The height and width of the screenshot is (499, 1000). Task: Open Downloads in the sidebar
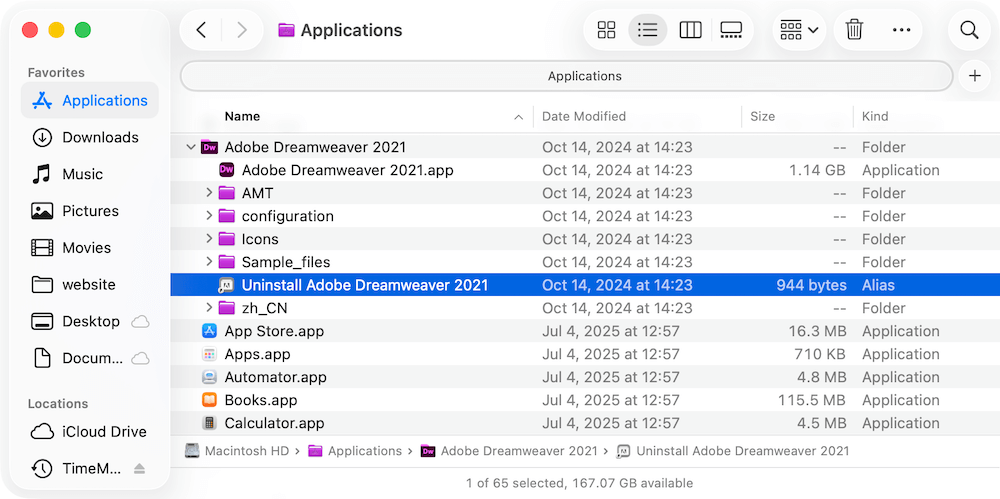(90, 137)
